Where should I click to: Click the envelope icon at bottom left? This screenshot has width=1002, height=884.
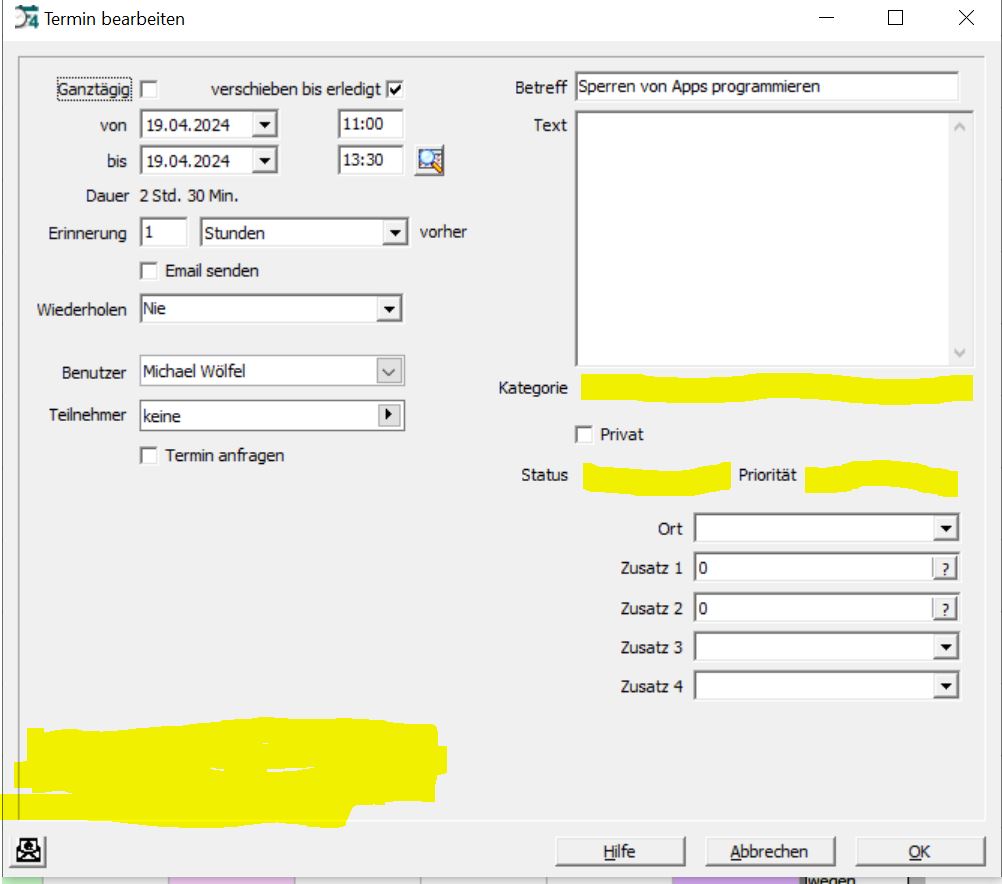click(x=30, y=850)
